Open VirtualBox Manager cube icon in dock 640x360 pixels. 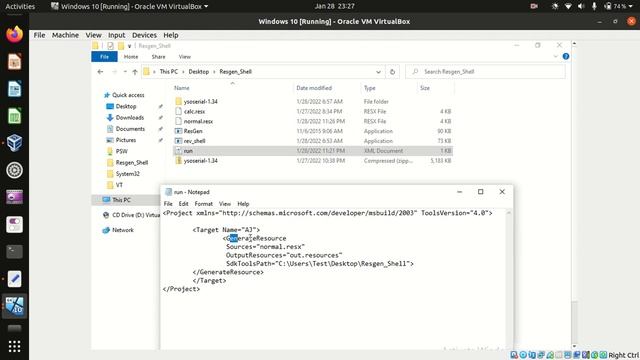pos(14,143)
